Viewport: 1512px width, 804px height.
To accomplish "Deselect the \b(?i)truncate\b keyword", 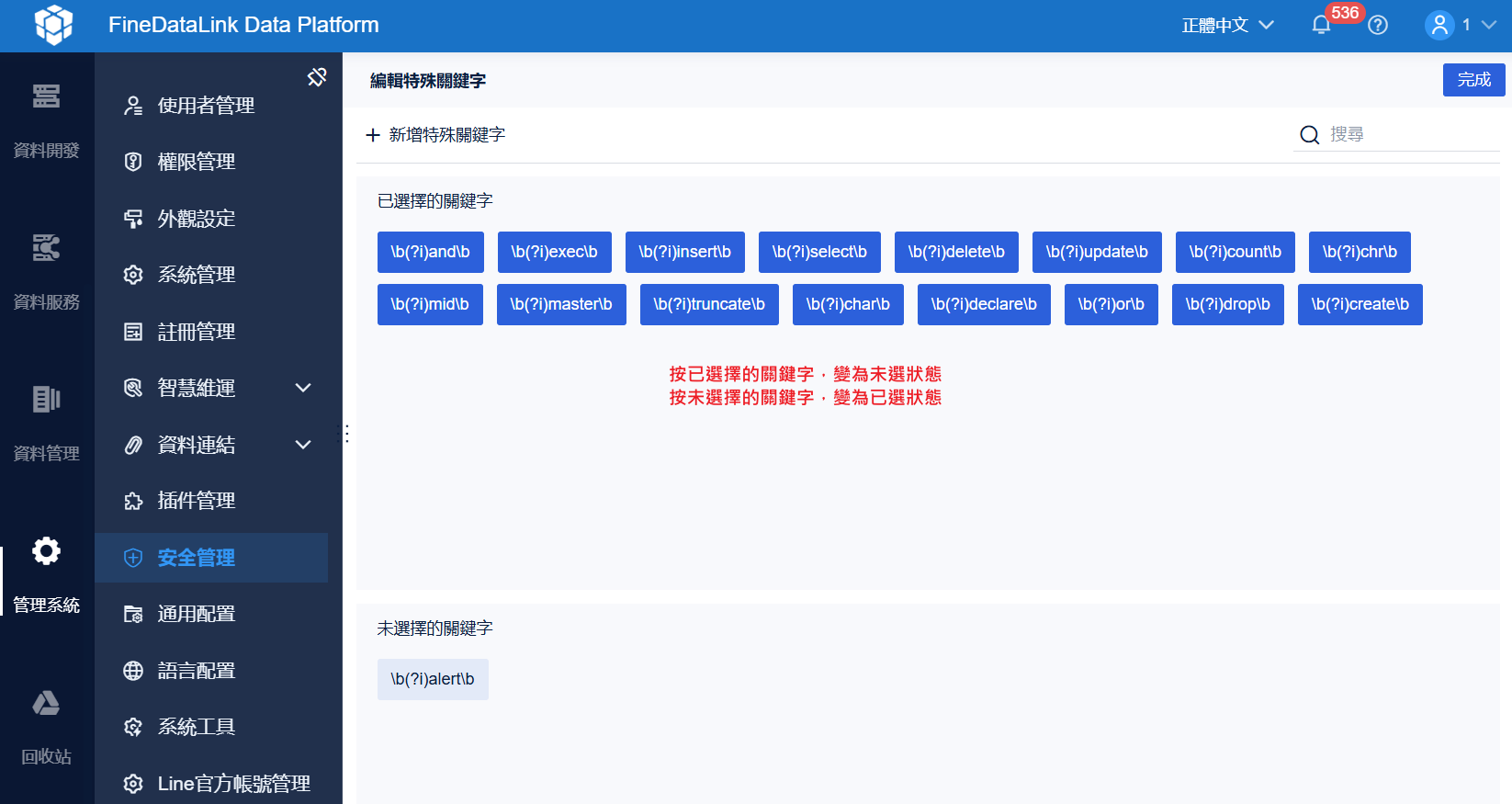I will (709, 304).
